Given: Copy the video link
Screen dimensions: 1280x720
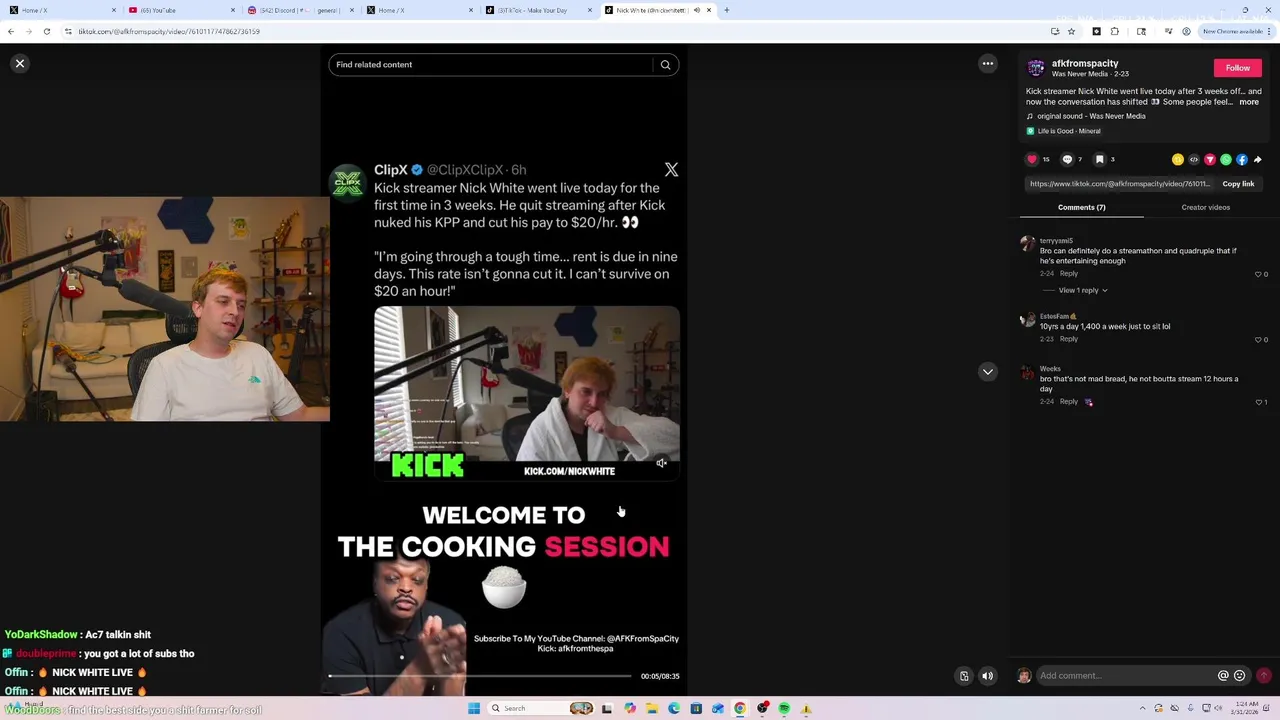Looking at the screenshot, I should [1238, 184].
